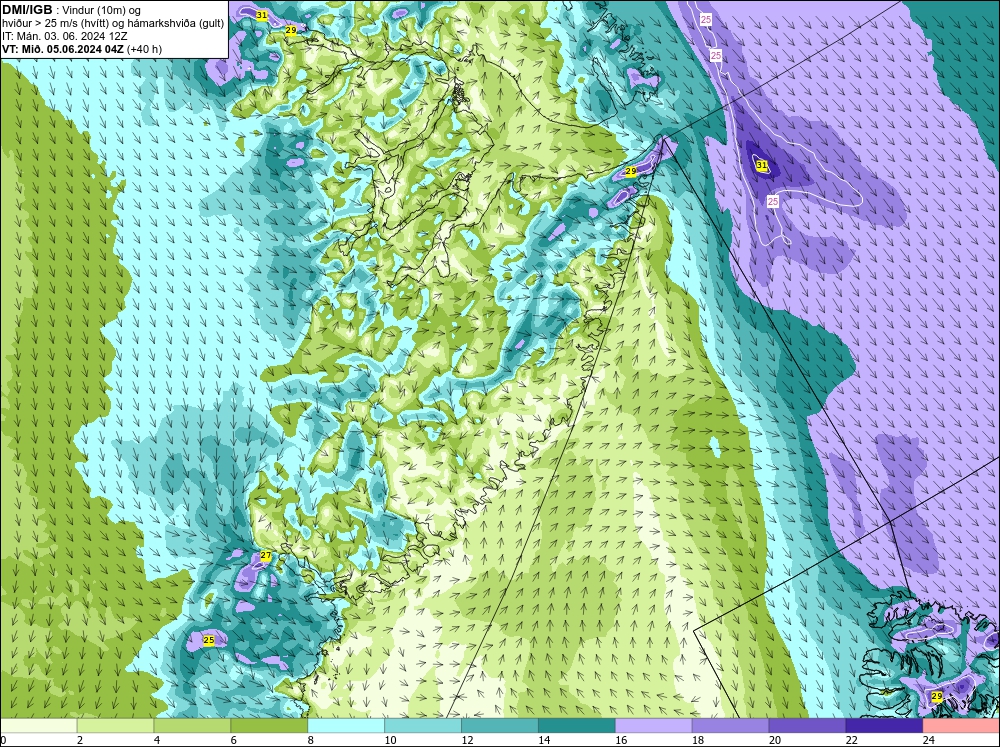Click the yellow 29 label over Iceland's Westfjords
Screen dimensions: 1000x747
(x=937, y=697)
